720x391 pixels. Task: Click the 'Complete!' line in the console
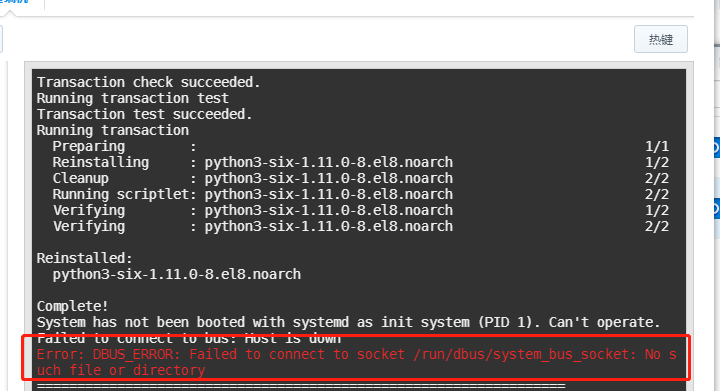pos(73,307)
